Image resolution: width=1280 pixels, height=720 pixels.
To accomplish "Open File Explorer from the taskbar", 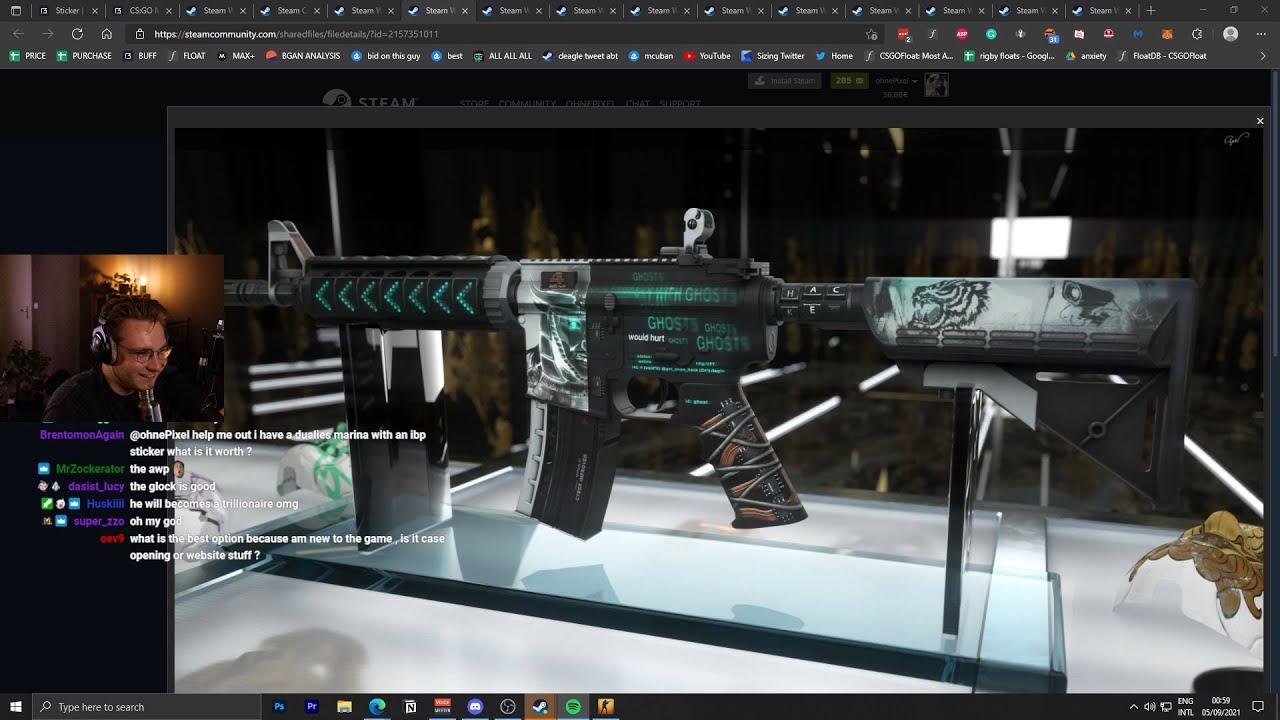I will click(x=345, y=707).
